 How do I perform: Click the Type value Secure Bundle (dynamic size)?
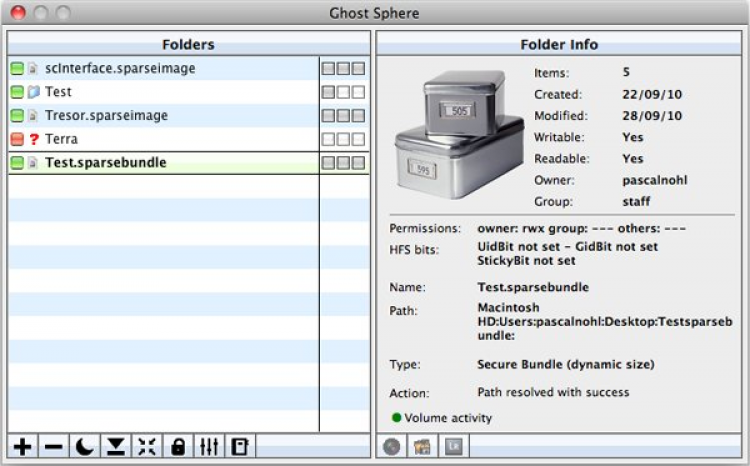click(566, 364)
